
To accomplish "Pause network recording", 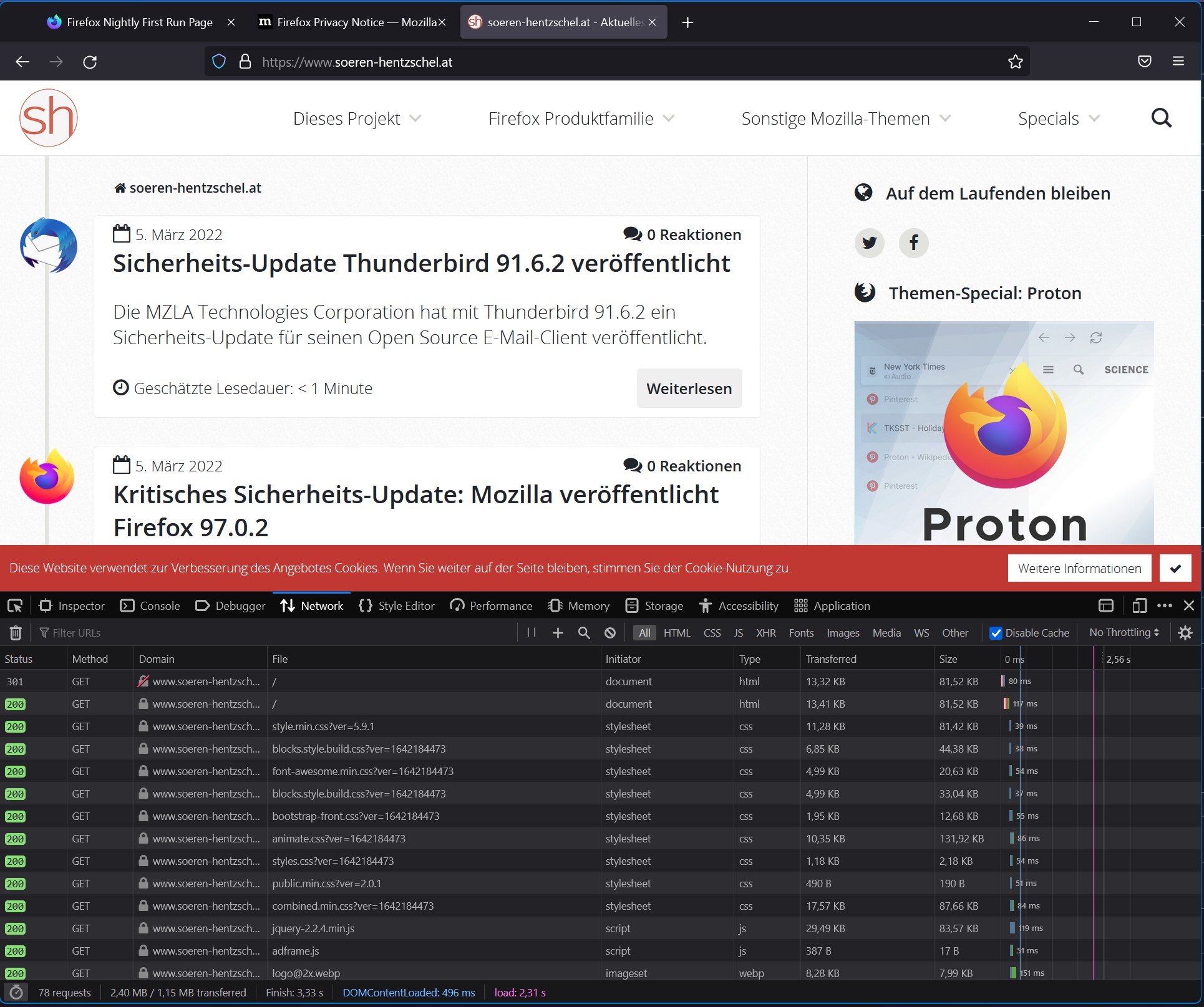I will pyautogui.click(x=532, y=633).
